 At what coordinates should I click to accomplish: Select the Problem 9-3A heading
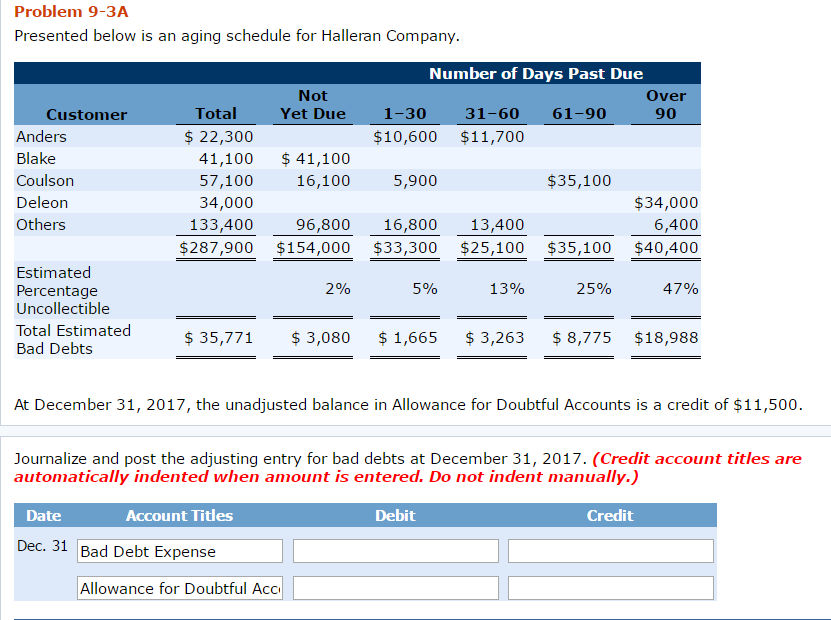coord(56,12)
